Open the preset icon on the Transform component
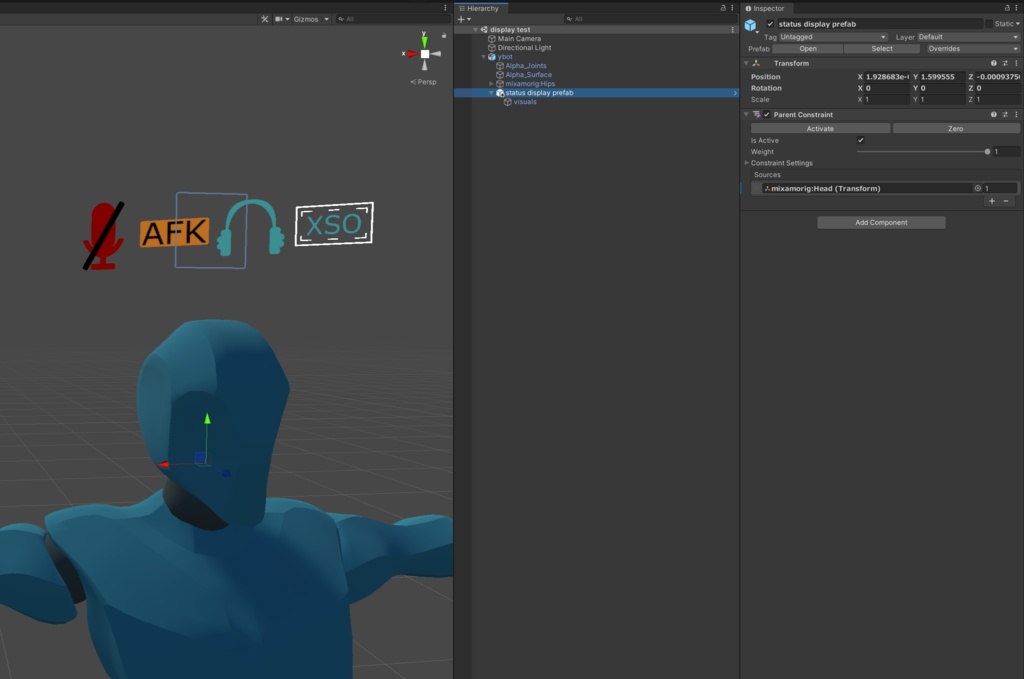Screen dimensions: 1024x679 [x=1004, y=63]
